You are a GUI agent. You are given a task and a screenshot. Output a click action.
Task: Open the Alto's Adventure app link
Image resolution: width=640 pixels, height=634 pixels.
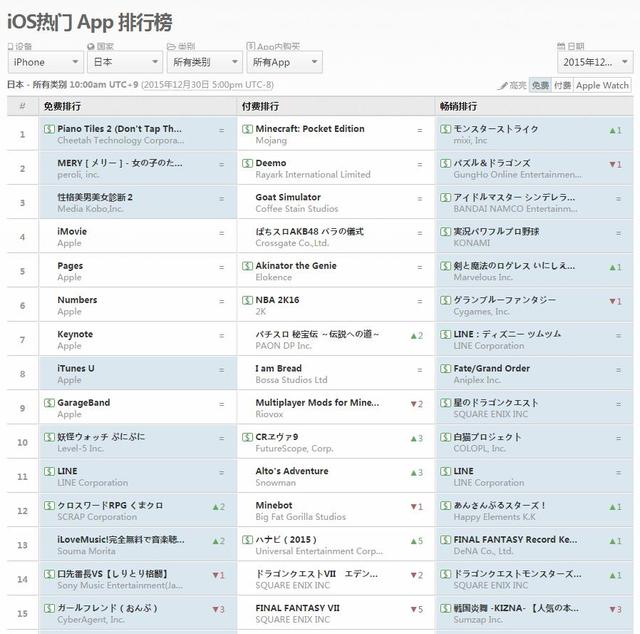[x=292, y=471]
